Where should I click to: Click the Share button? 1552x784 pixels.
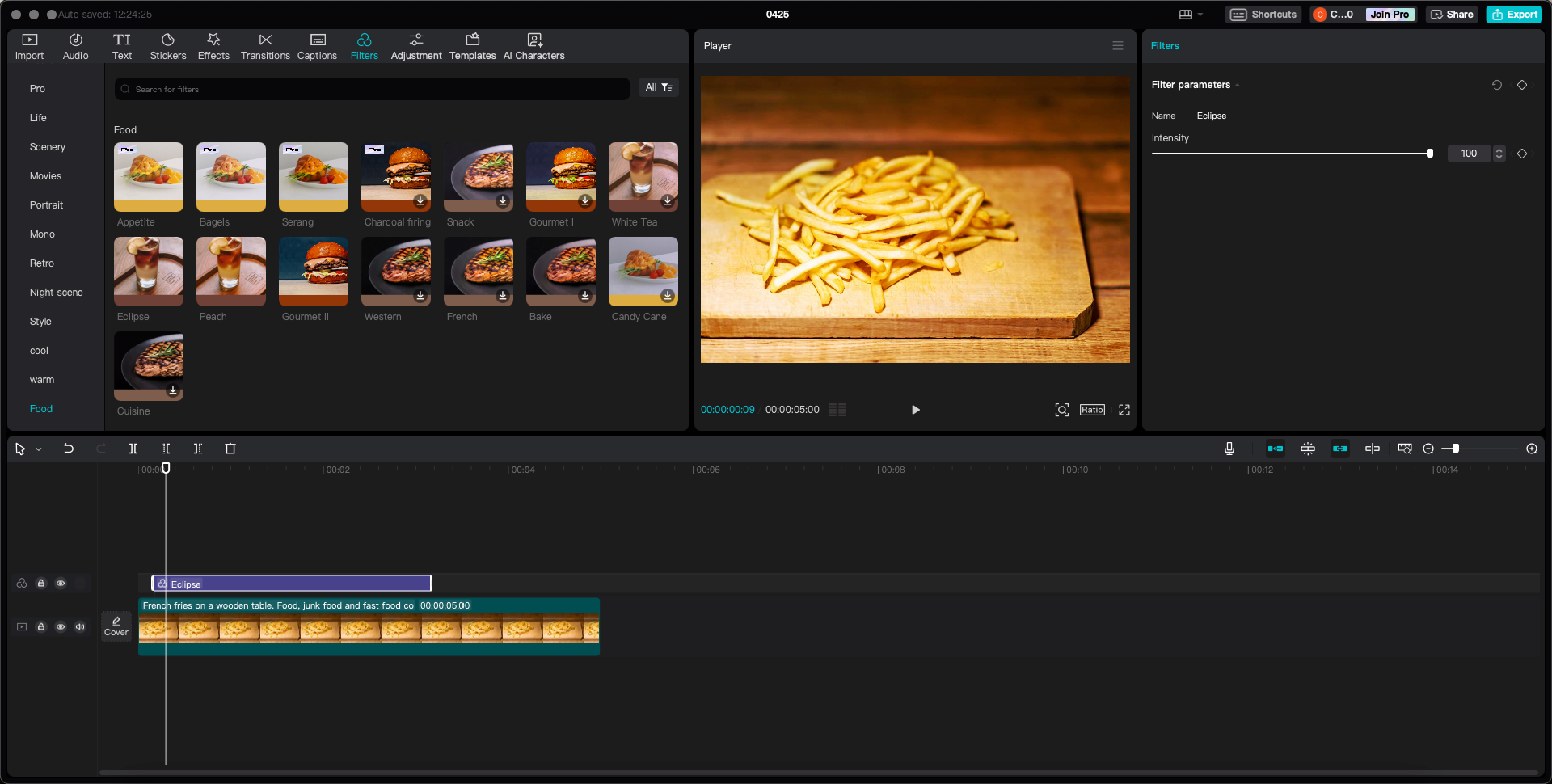(x=1452, y=15)
